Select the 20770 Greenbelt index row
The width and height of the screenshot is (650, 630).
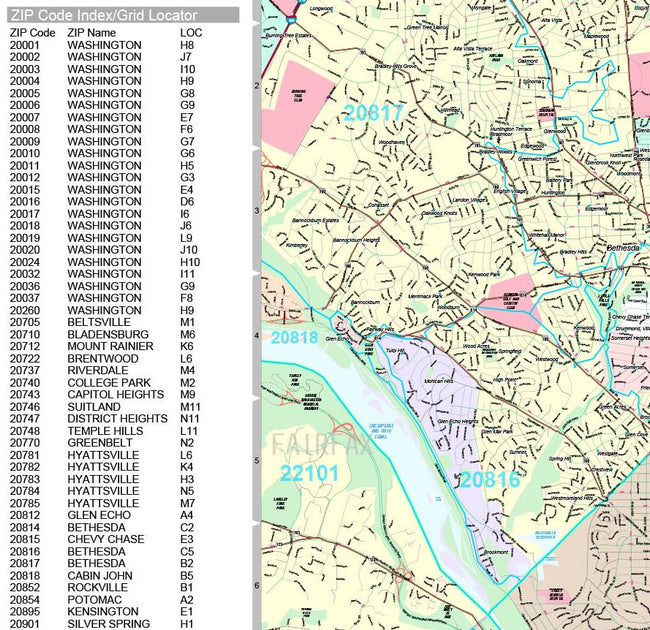(x=100, y=442)
